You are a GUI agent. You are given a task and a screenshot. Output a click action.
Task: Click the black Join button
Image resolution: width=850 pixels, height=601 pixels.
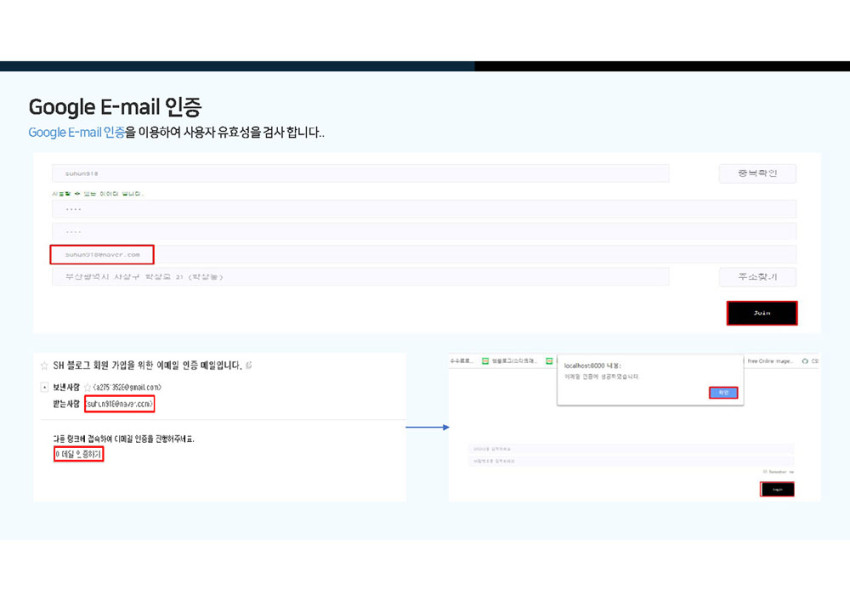coord(762,313)
